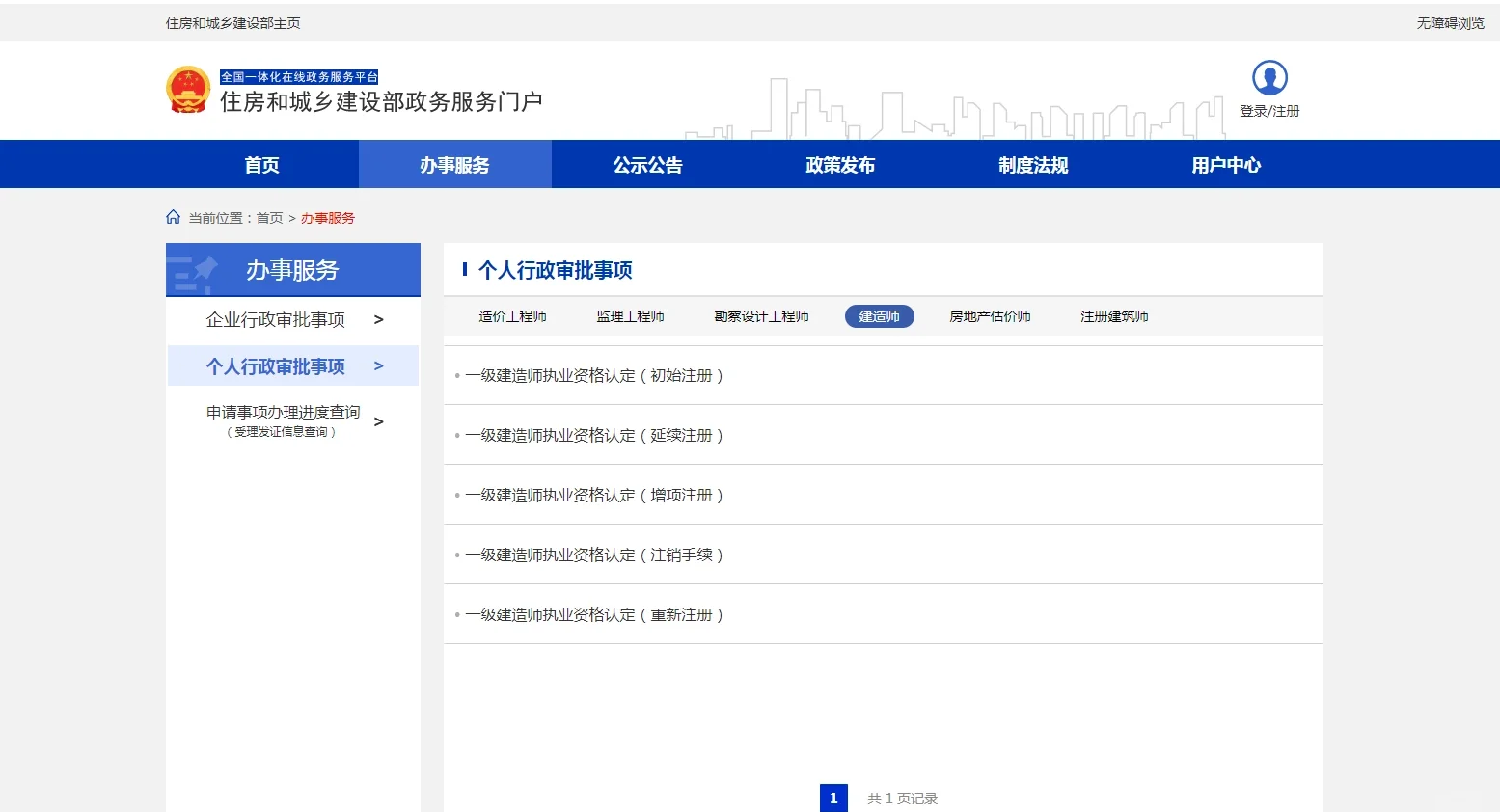
Task: Click page 1 in the pagination bar
Action: click(x=833, y=798)
